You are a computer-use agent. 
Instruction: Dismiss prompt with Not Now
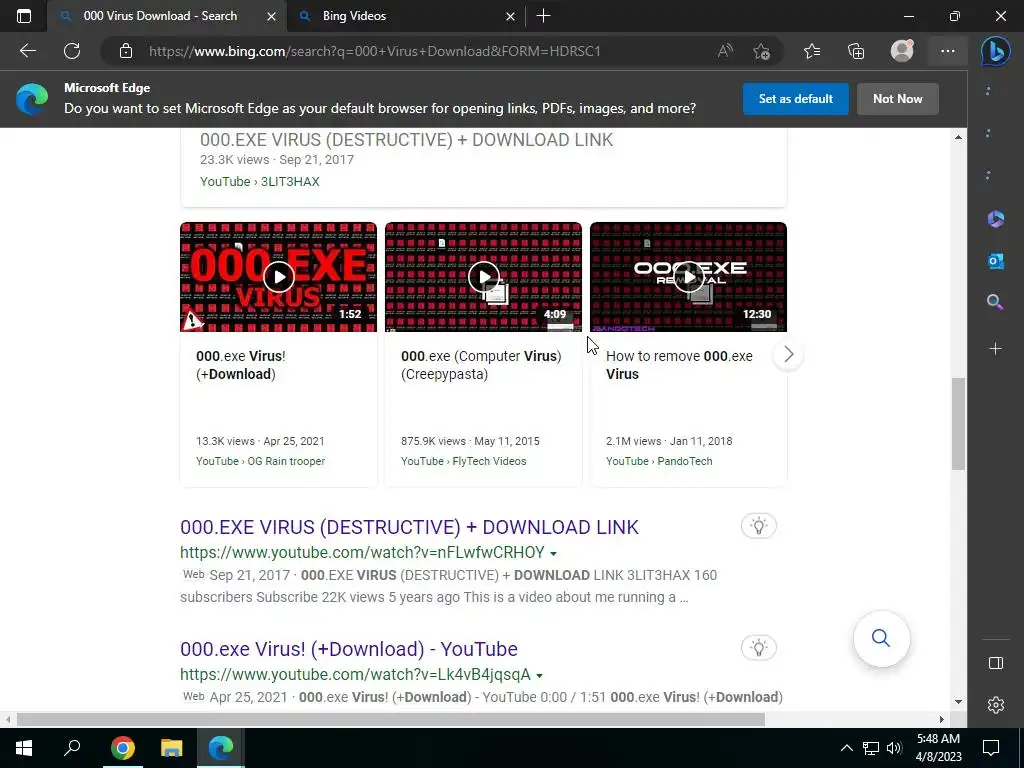(897, 99)
